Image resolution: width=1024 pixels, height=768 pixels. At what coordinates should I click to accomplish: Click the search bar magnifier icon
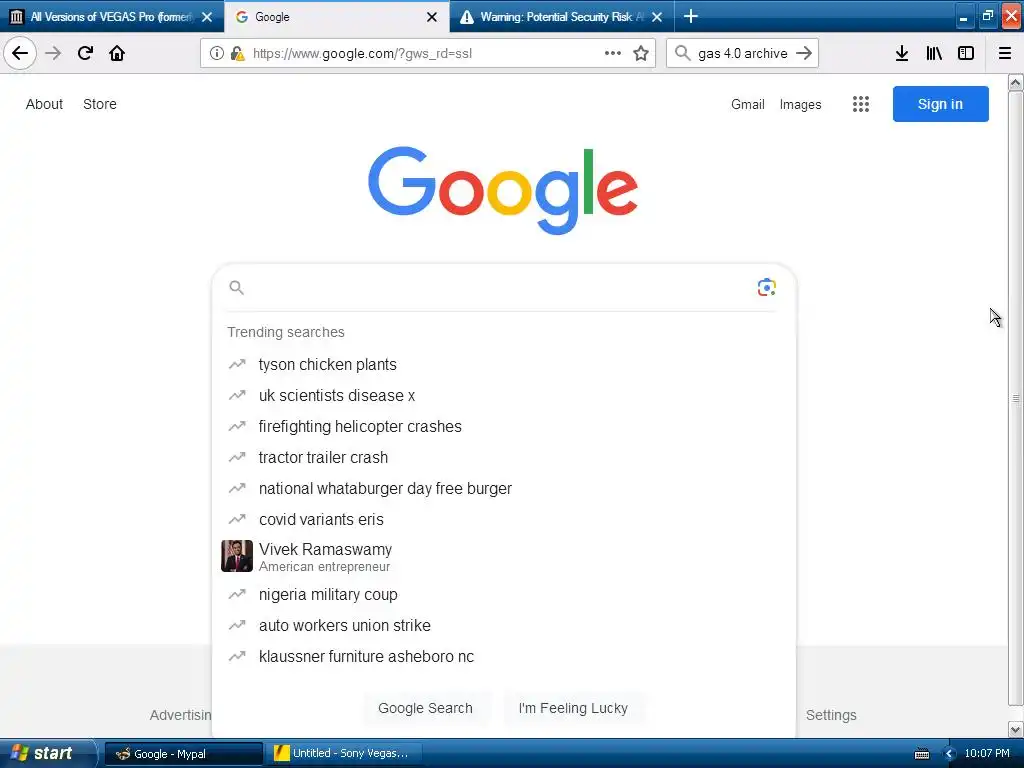pyautogui.click(x=682, y=53)
